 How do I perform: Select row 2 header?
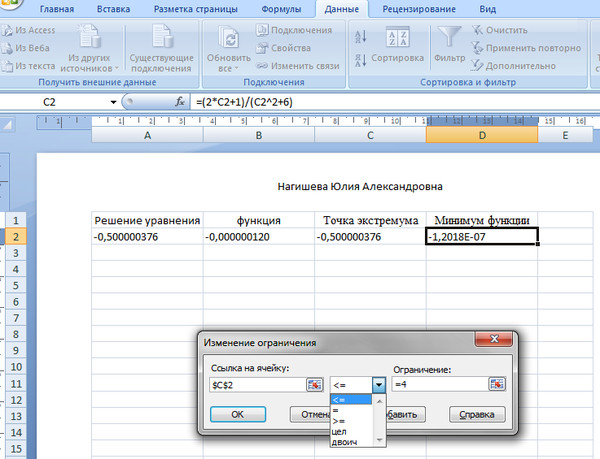point(16,237)
